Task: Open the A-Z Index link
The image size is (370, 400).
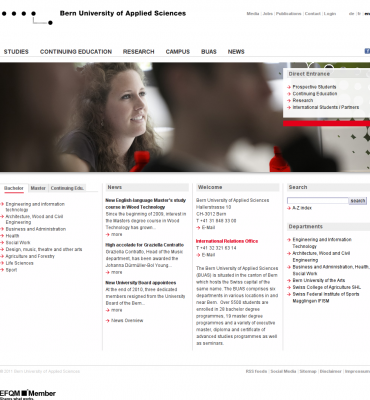Action: 302,208
